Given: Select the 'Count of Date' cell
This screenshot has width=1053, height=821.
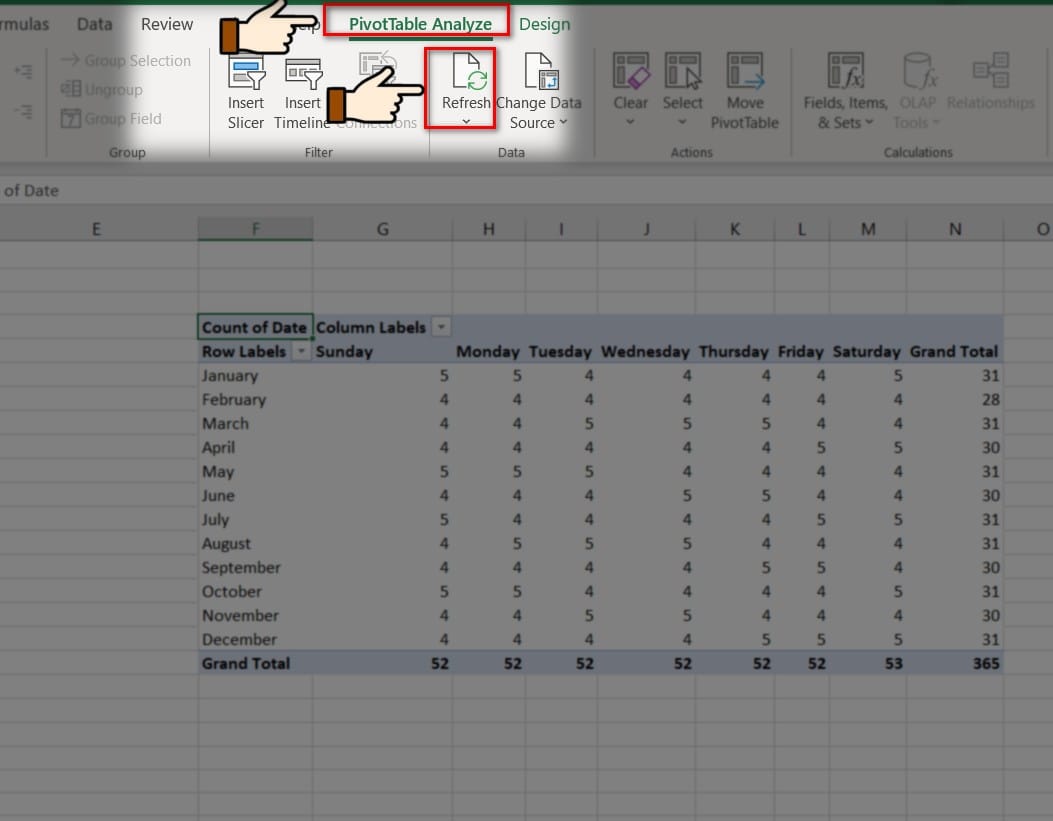Looking at the screenshot, I should 255,327.
